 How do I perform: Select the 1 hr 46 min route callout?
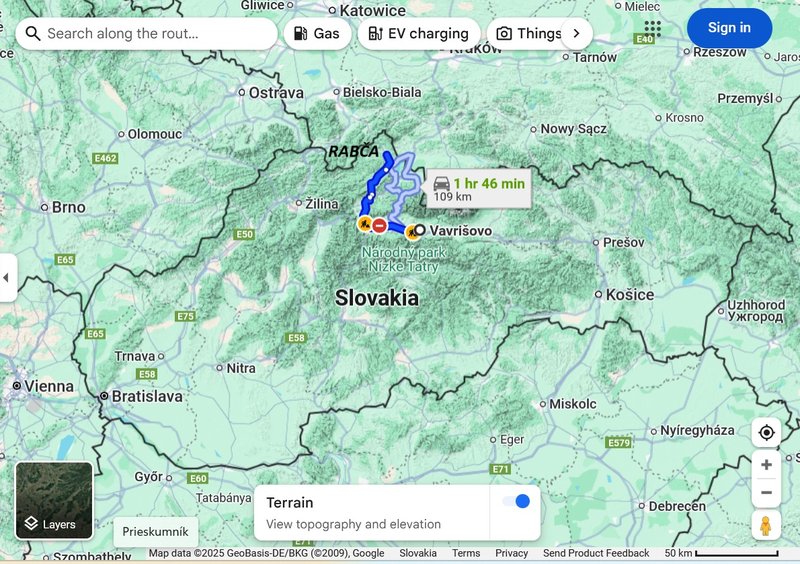pos(478,189)
